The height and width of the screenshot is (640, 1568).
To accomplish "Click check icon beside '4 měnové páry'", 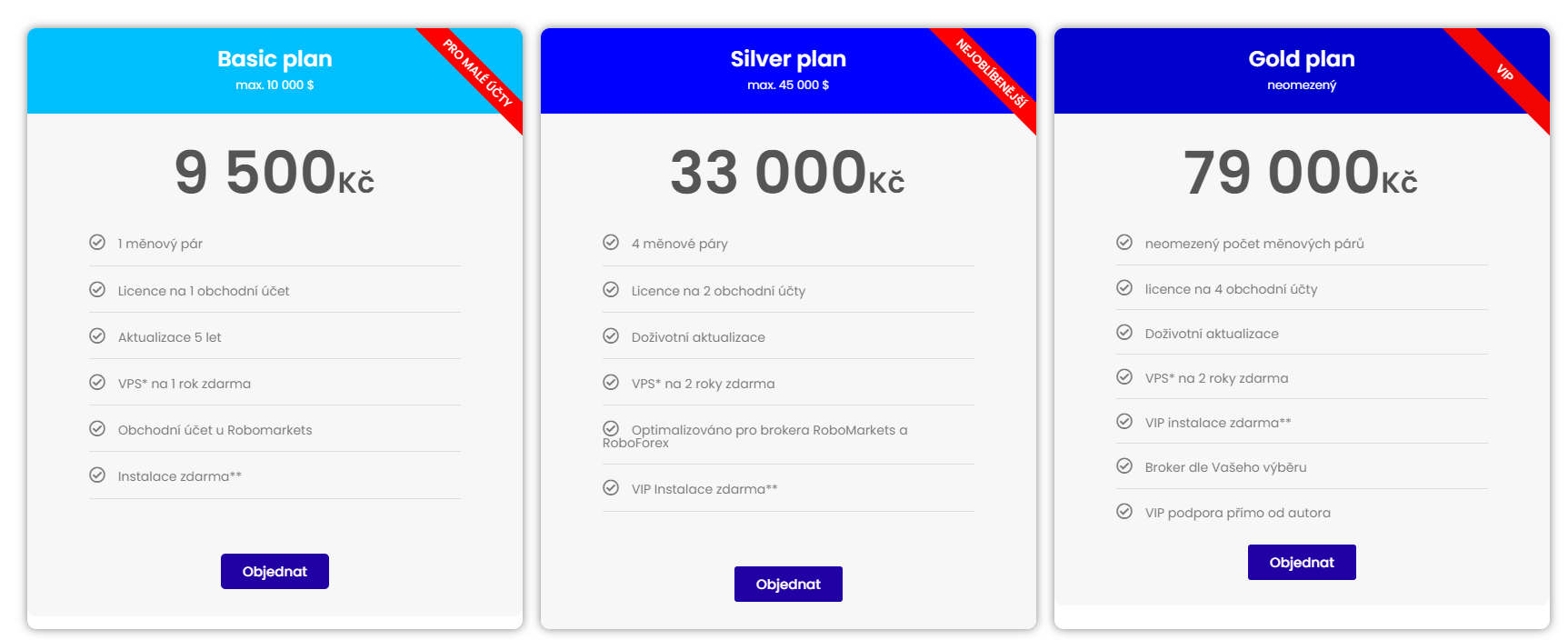I will 611,242.
